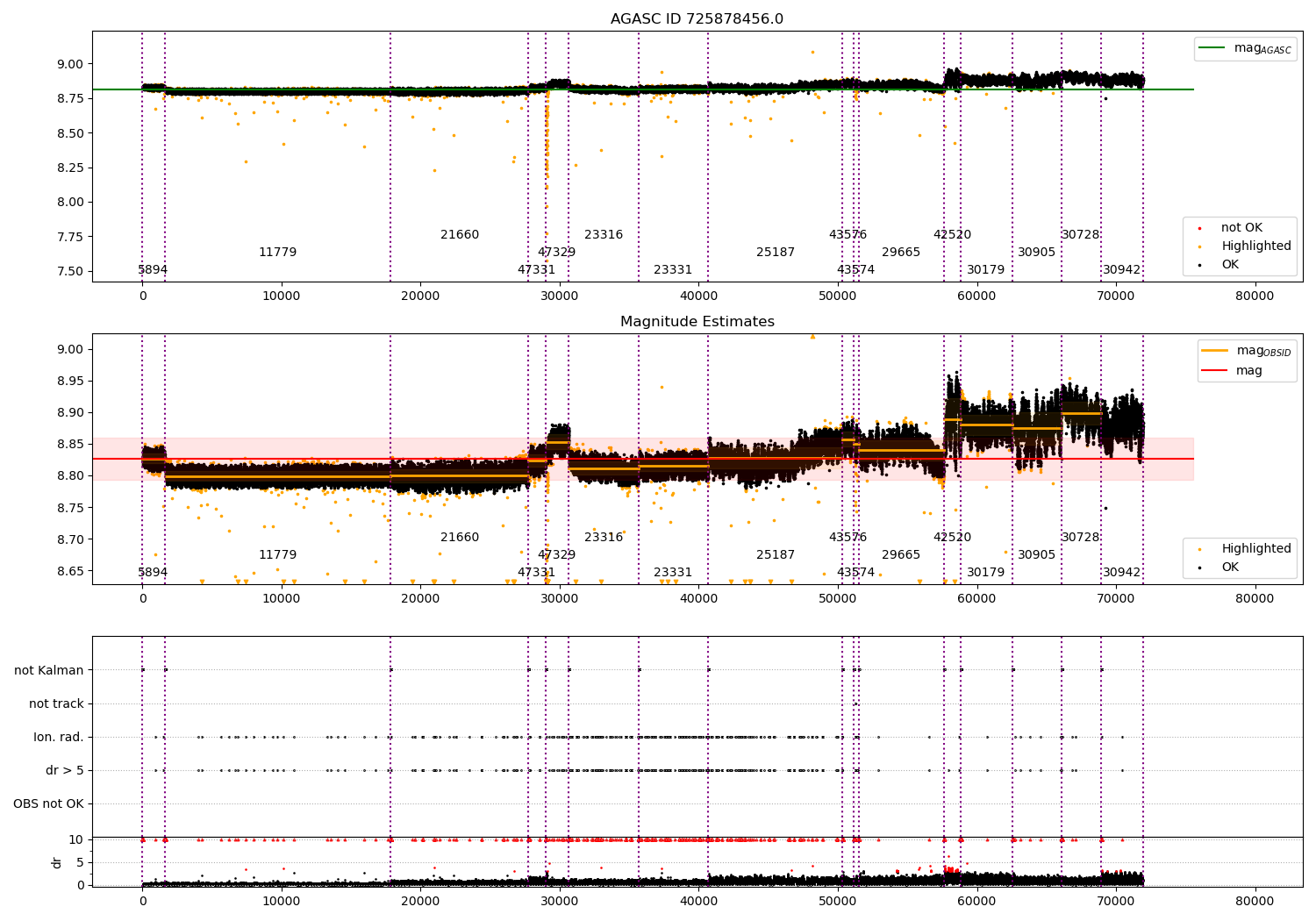
Task: Click obsid label 42520 in Magnitude Estimates plot
Action: click(952, 538)
